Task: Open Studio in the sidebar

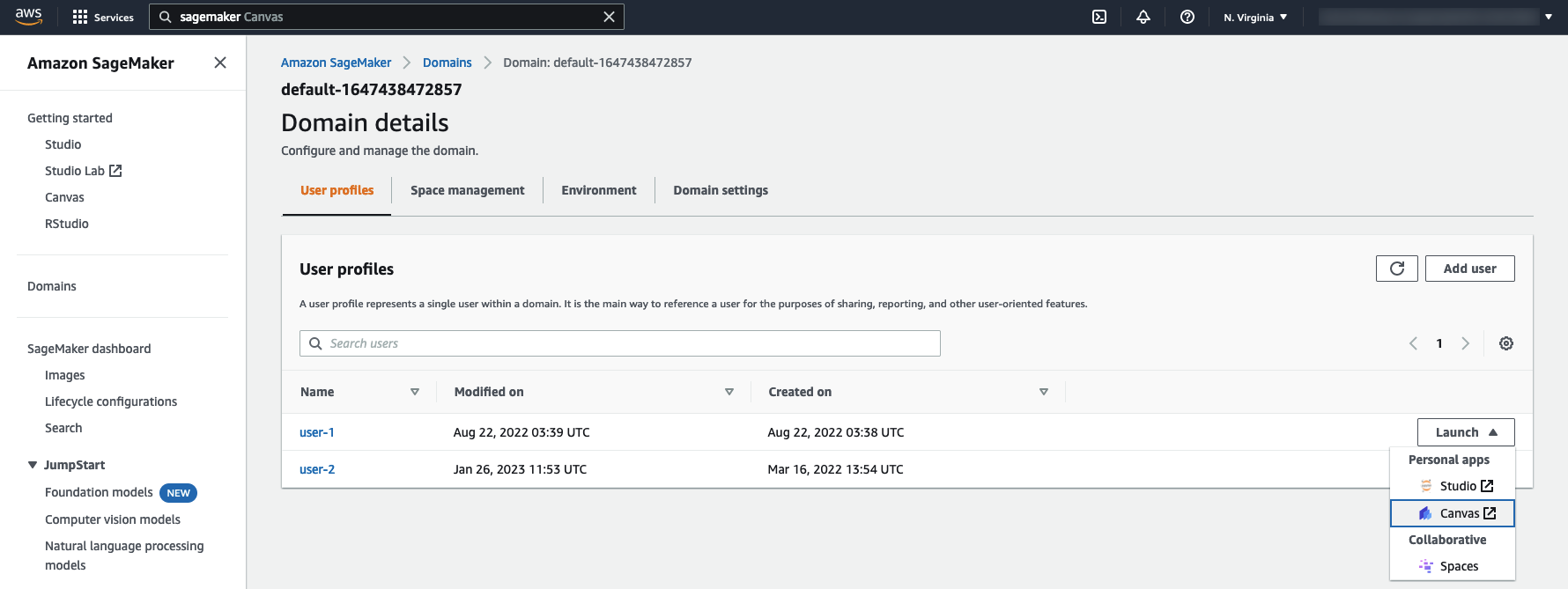Action: point(63,144)
